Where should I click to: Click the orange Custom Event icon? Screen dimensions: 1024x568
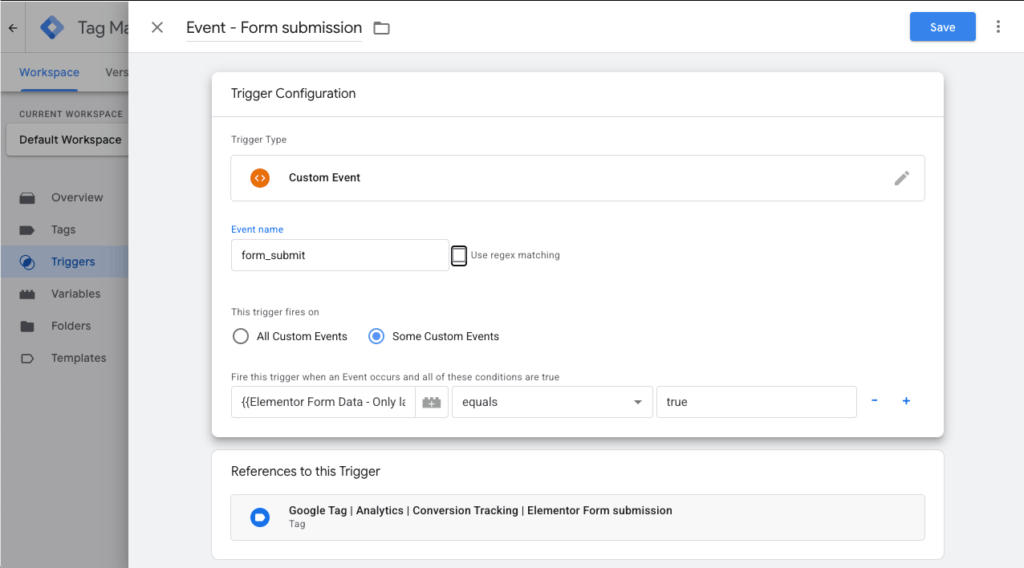[260, 178]
